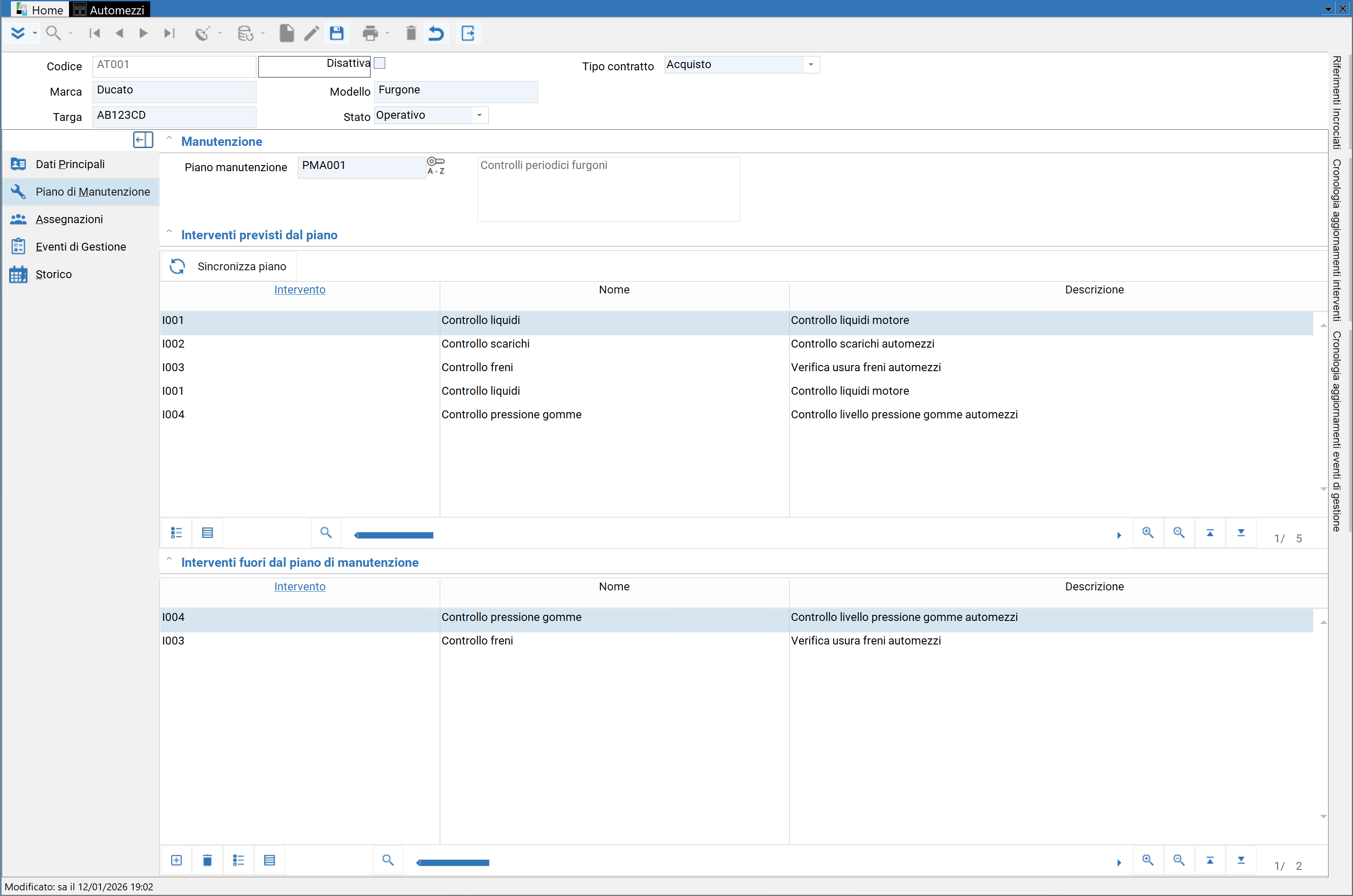This screenshot has width=1353, height=896.
Task: Click the Print toolbar icon
Action: pos(370,33)
